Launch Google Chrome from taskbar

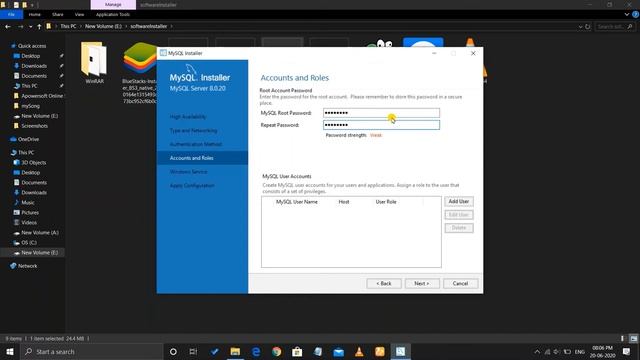click(277, 351)
